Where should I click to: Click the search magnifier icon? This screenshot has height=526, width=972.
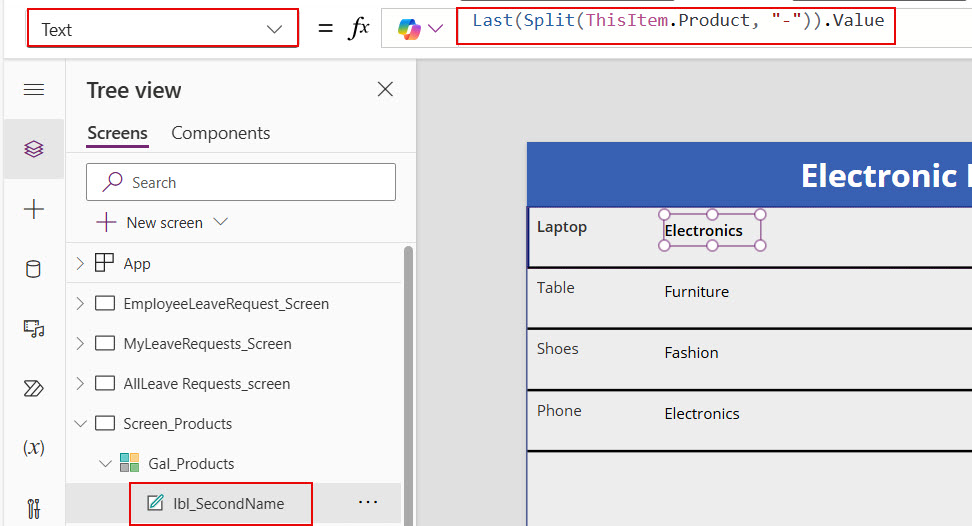(x=112, y=182)
